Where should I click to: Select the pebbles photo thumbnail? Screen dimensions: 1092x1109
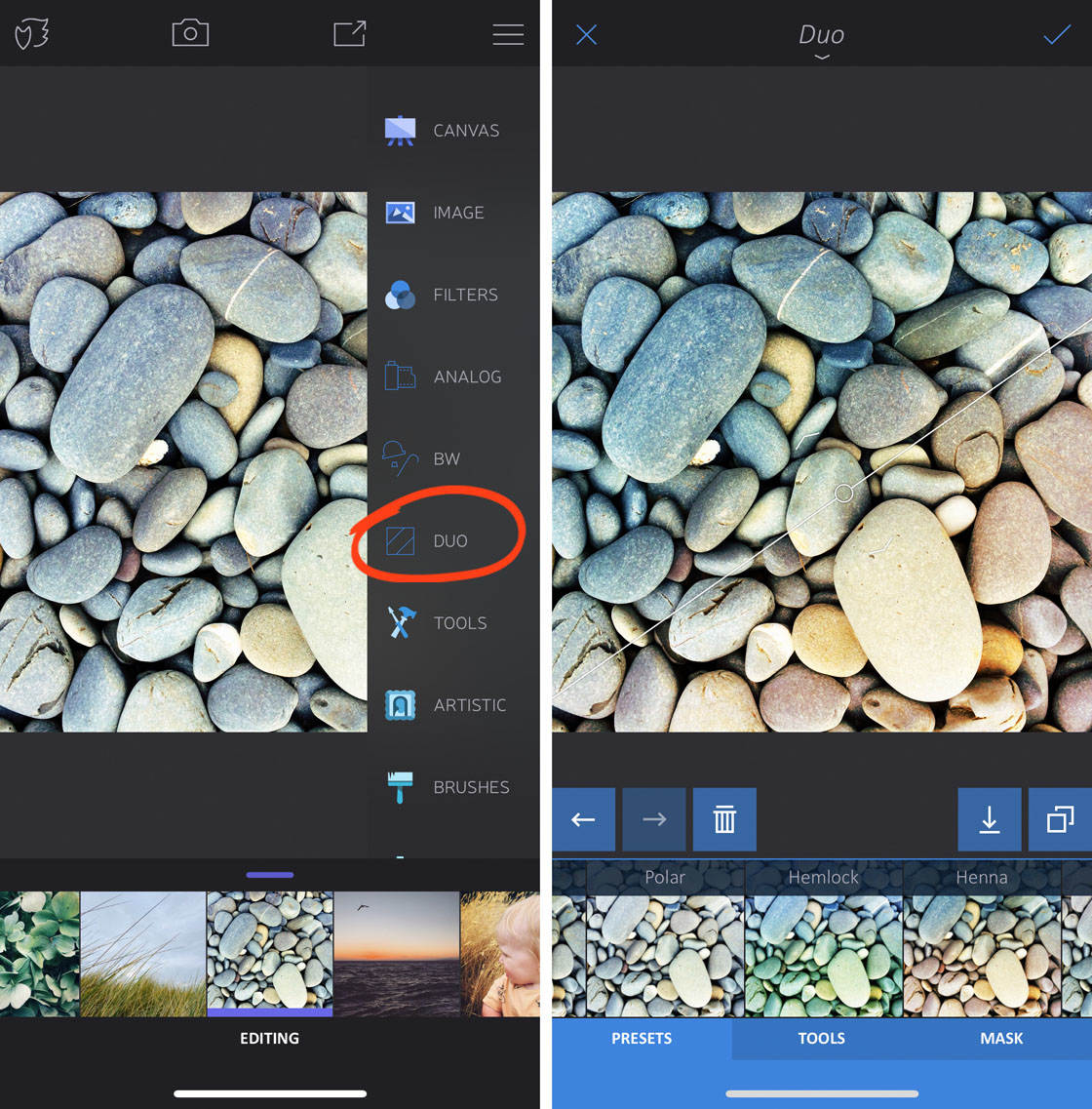[x=270, y=954]
